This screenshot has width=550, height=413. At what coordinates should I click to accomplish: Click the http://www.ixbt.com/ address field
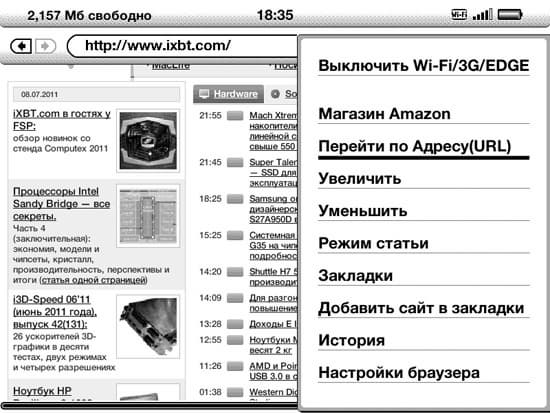point(182,46)
